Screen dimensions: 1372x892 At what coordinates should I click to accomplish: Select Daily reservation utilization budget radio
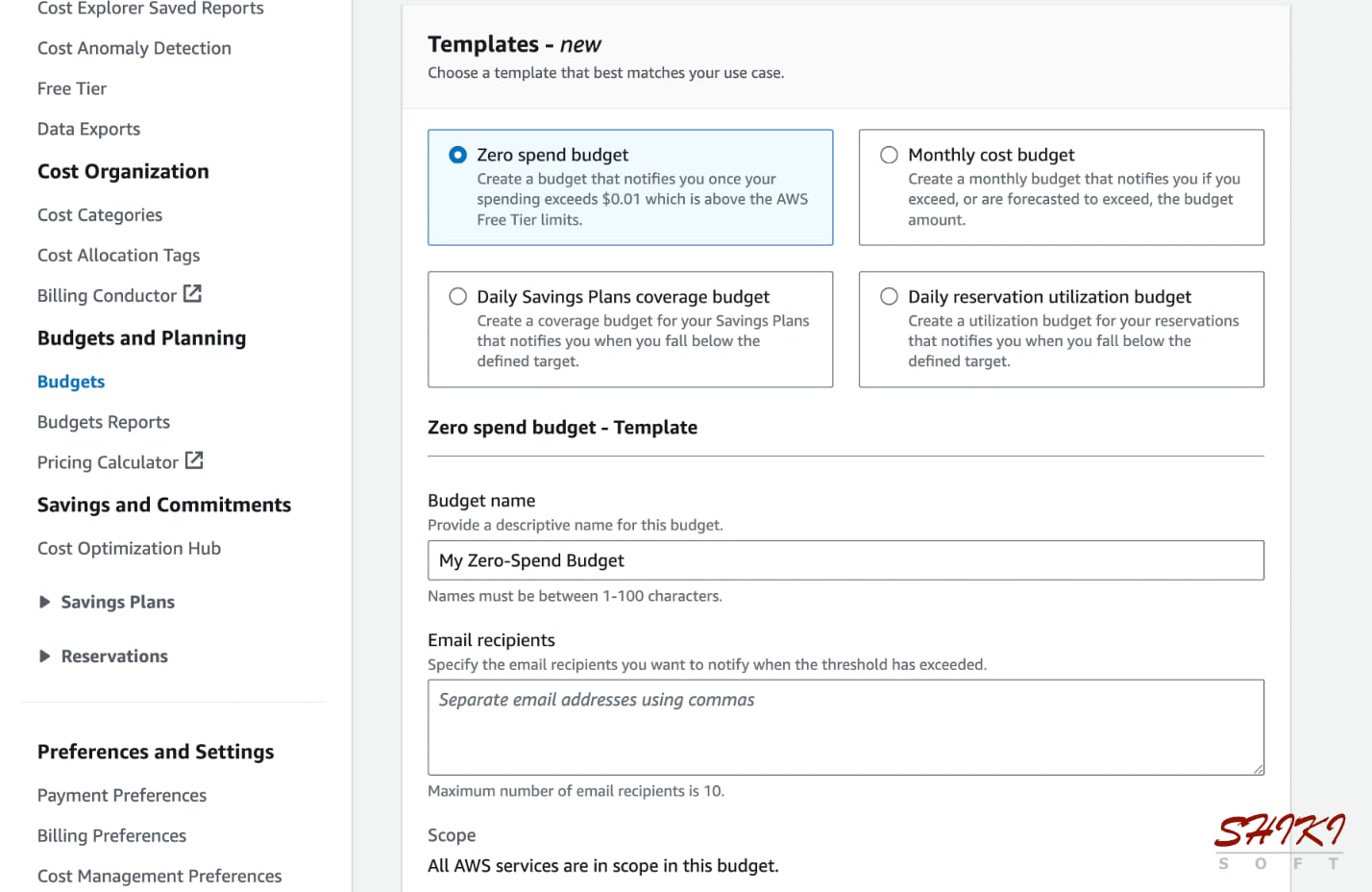click(890, 297)
